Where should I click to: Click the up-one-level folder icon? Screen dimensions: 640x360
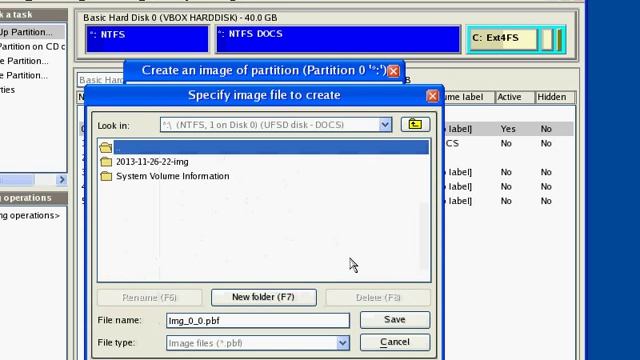coord(415,124)
